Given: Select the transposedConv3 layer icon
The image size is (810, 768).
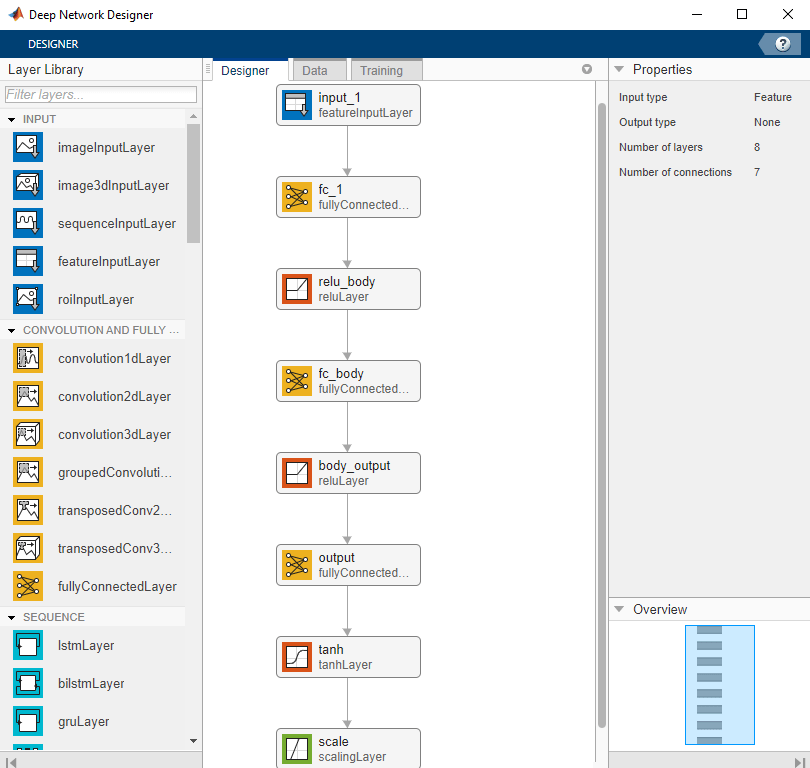Looking at the screenshot, I should pyautogui.click(x=28, y=548).
